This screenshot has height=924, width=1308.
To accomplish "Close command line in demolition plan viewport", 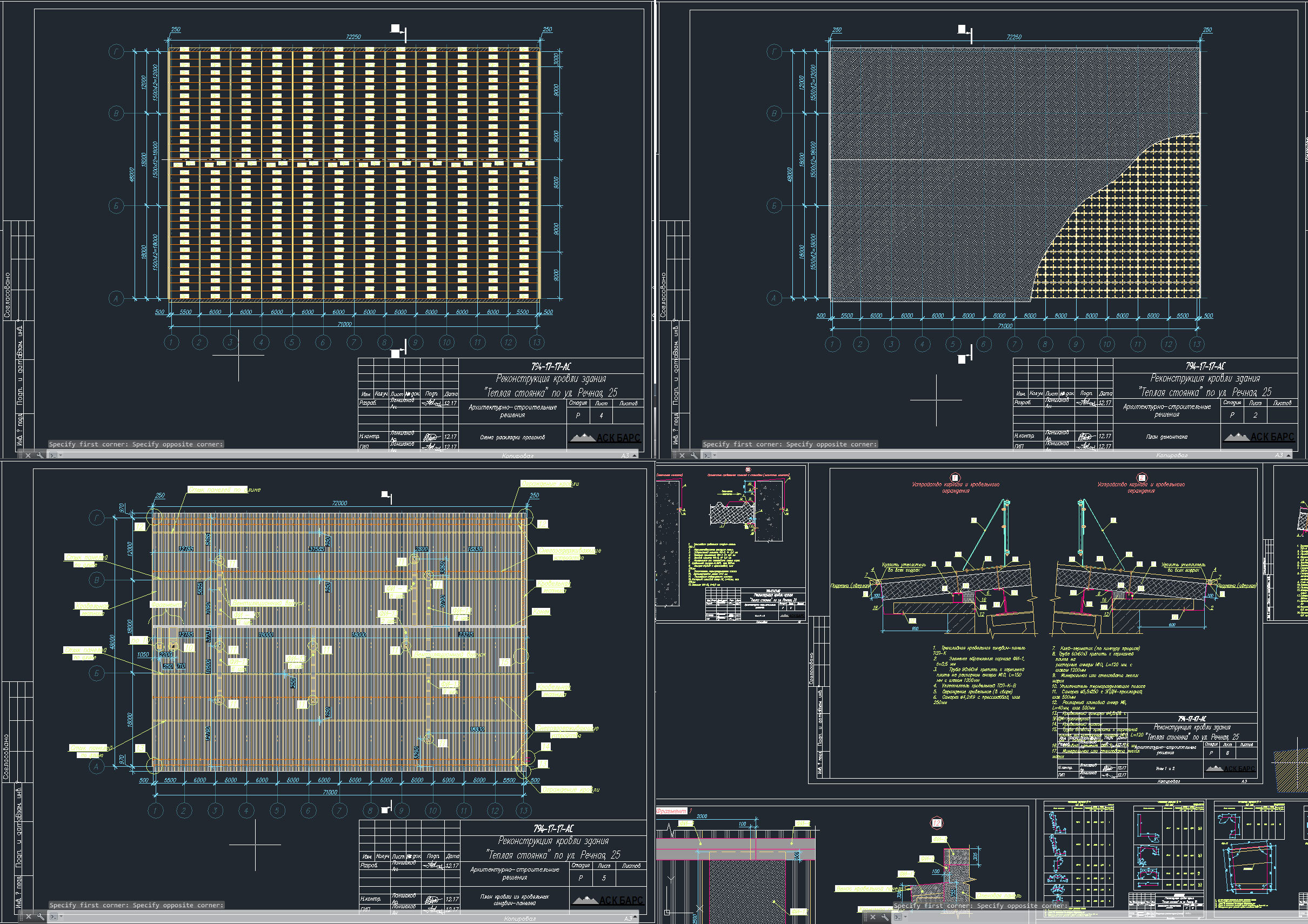I will point(682,455).
